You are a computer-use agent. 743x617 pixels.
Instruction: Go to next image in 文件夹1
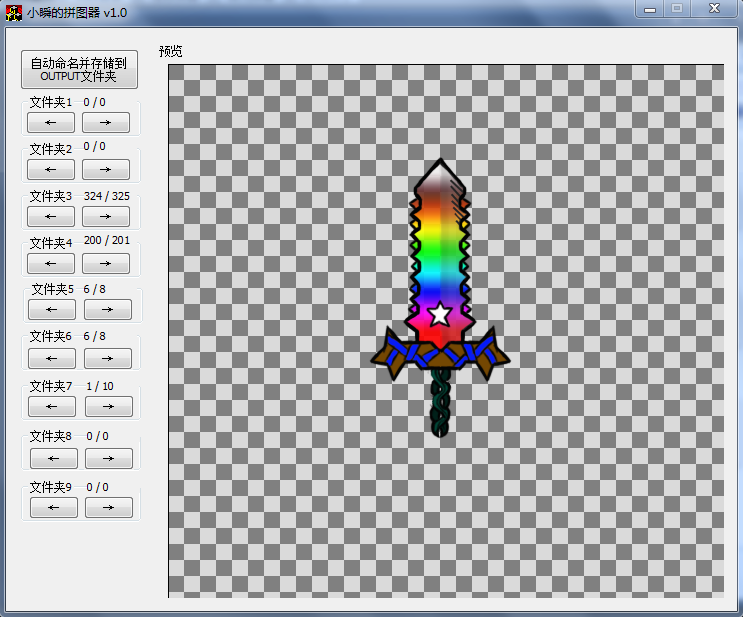106,123
